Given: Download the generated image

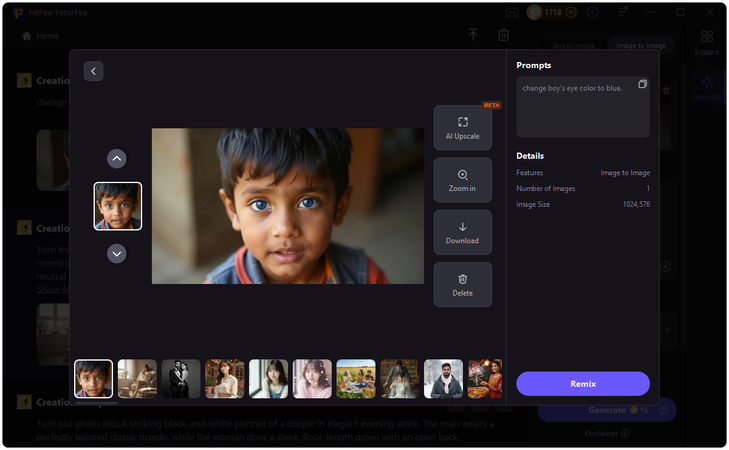Looking at the screenshot, I should tap(462, 232).
